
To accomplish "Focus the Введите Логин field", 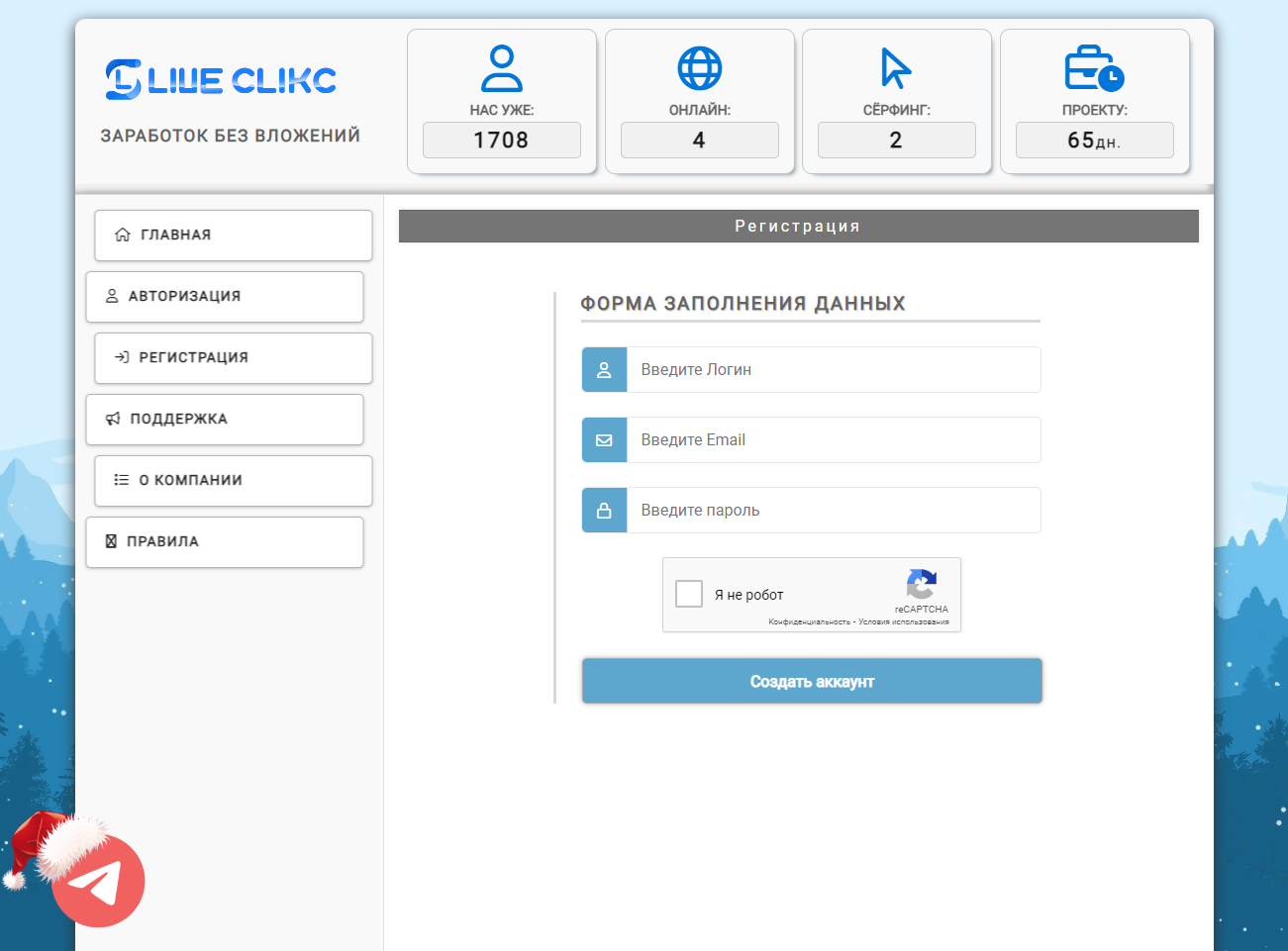I will tap(834, 370).
